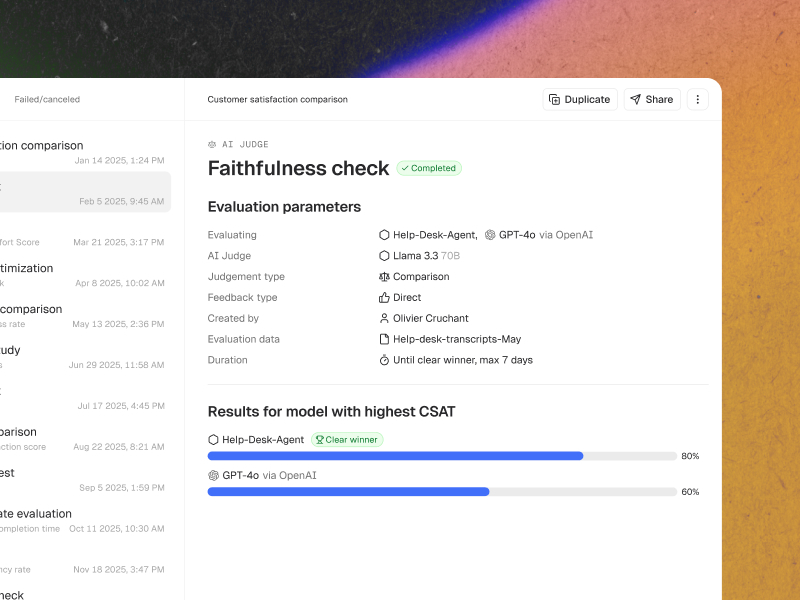Select the list entry dated Oct 11 2025, 10:30 AM
800x600 pixels.
point(84,520)
